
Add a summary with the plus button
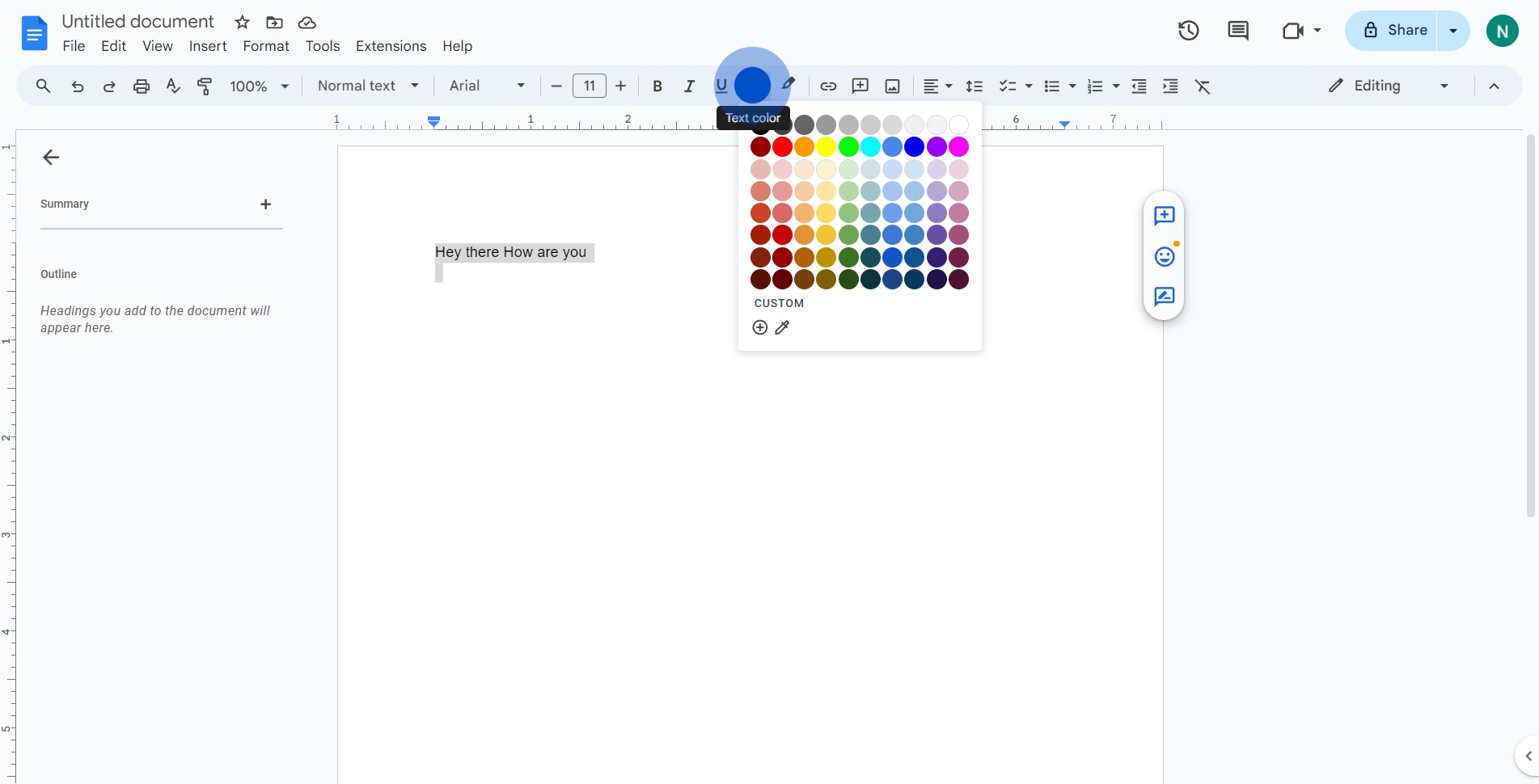tap(265, 204)
